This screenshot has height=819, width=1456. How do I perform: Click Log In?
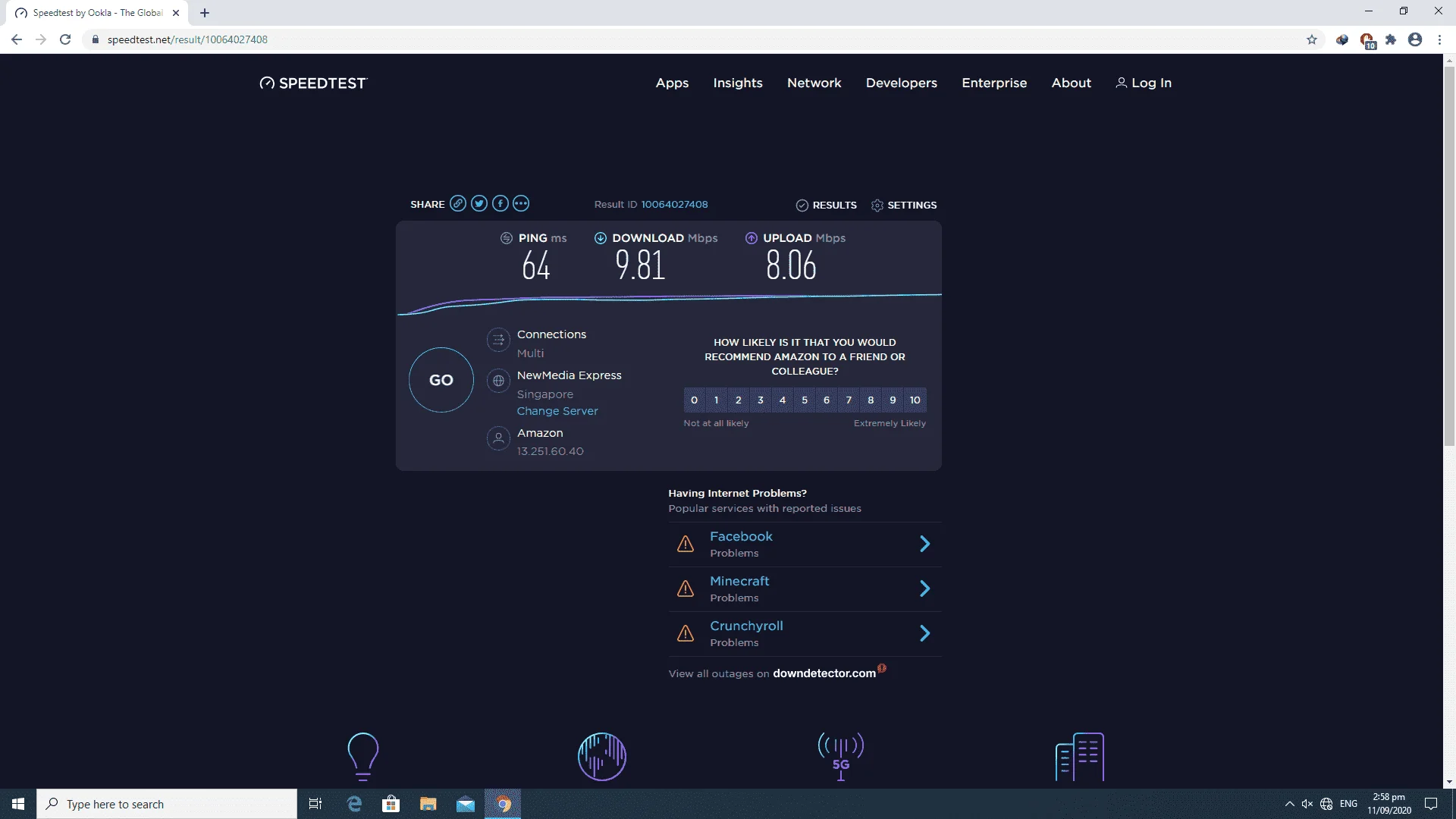[1144, 83]
